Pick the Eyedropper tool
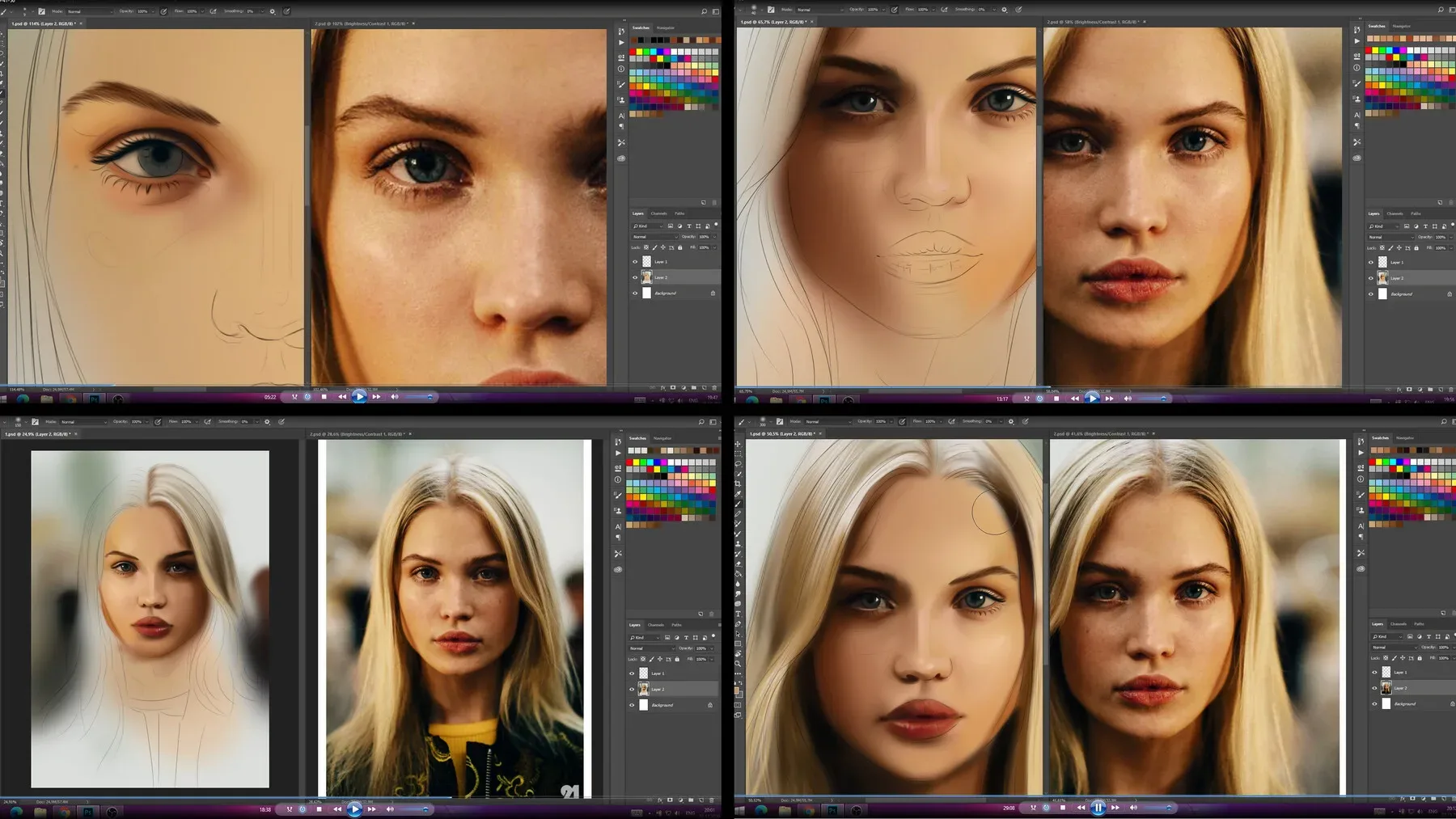1456x819 pixels. 739,493
